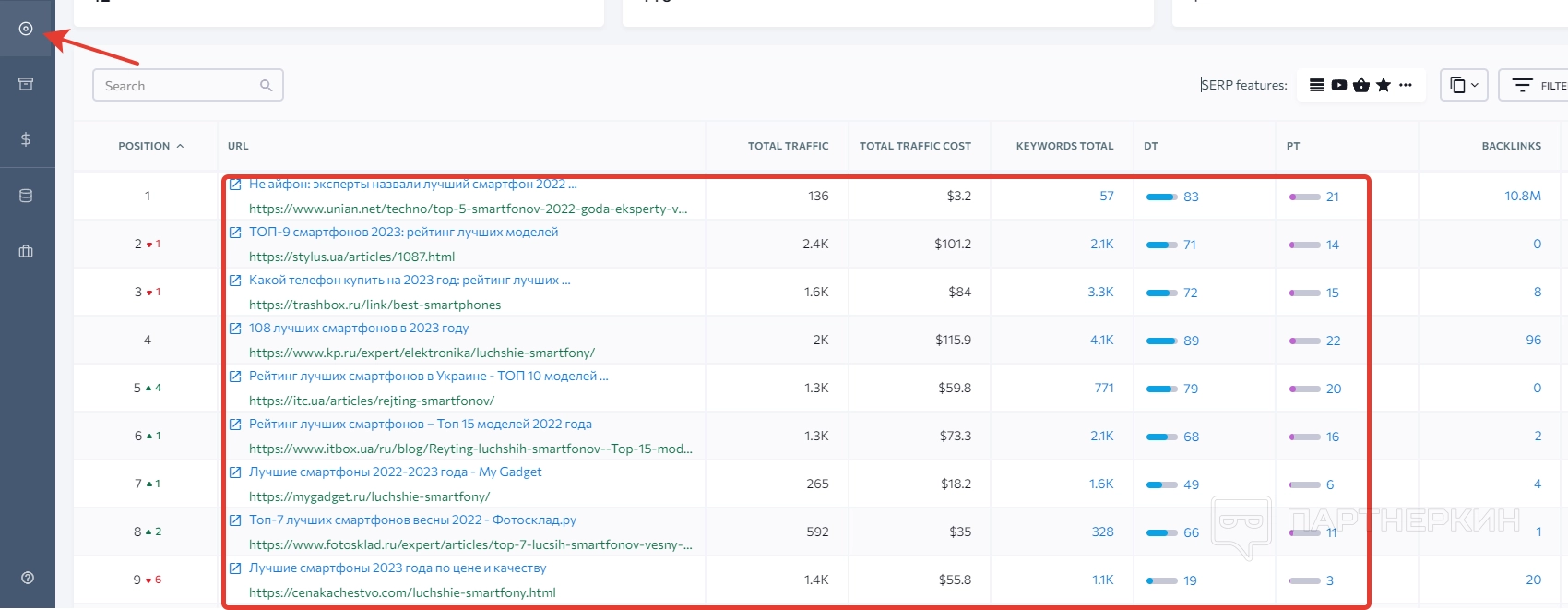Image resolution: width=1568 pixels, height=610 pixels.
Task: Select the database icon in sidebar
Action: click(26, 196)
